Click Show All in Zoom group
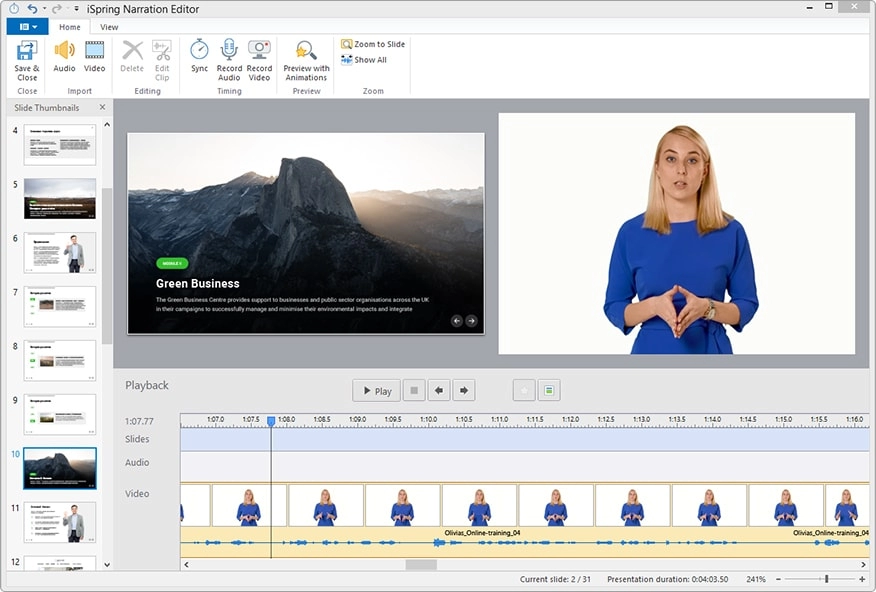Viewport: 876px width, 592px height. [364, 60]
